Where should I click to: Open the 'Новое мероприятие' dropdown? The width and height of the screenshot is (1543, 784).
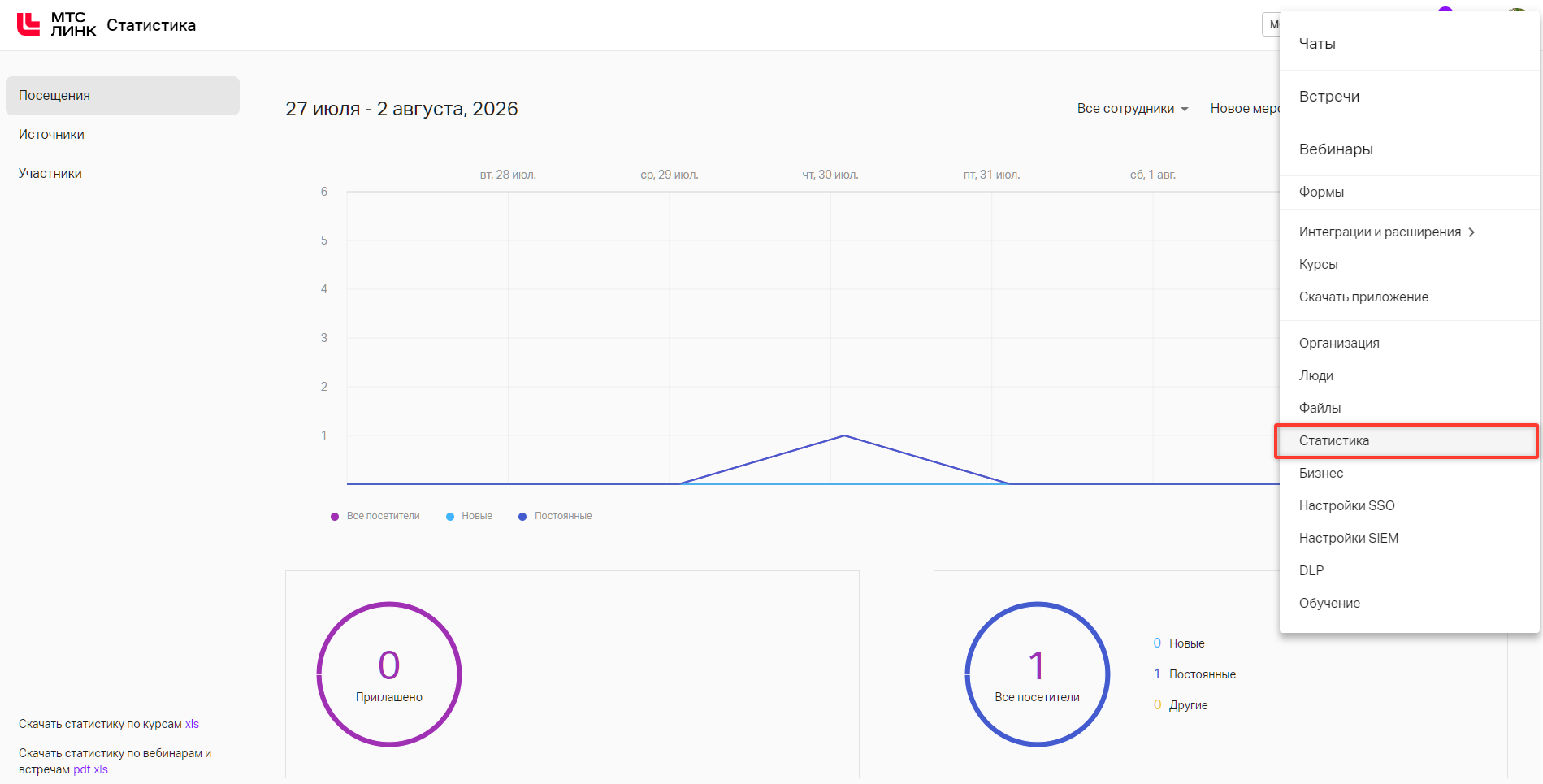(1245, 109)
